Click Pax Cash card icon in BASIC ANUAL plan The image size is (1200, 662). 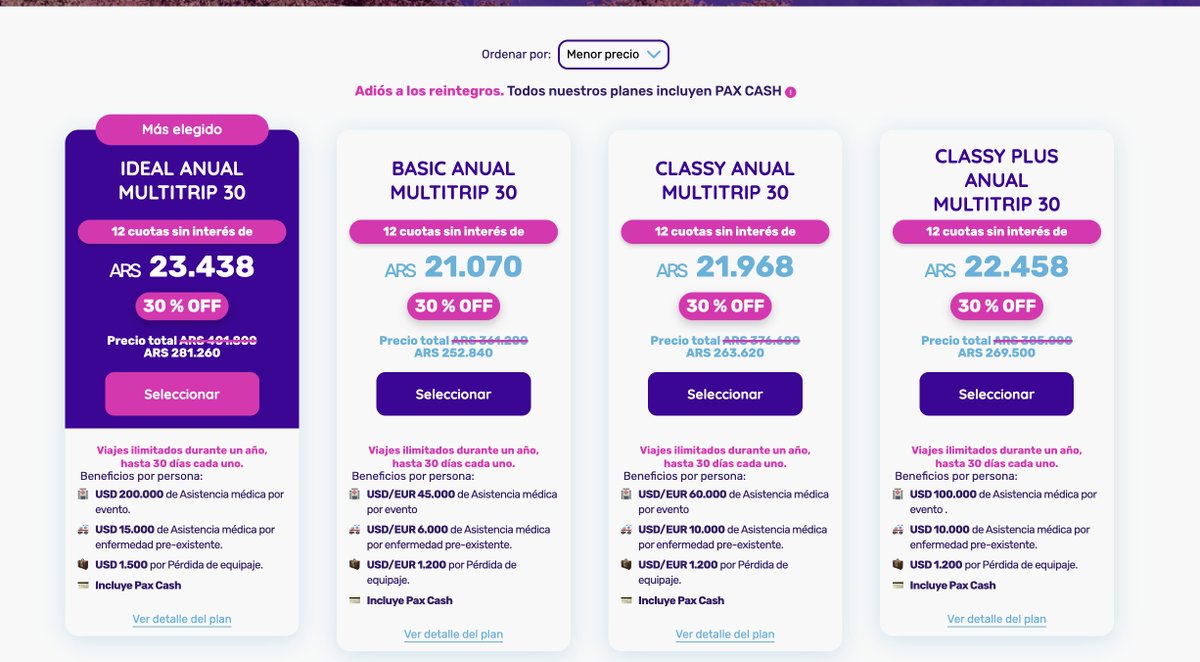click(x=354, y=600)
